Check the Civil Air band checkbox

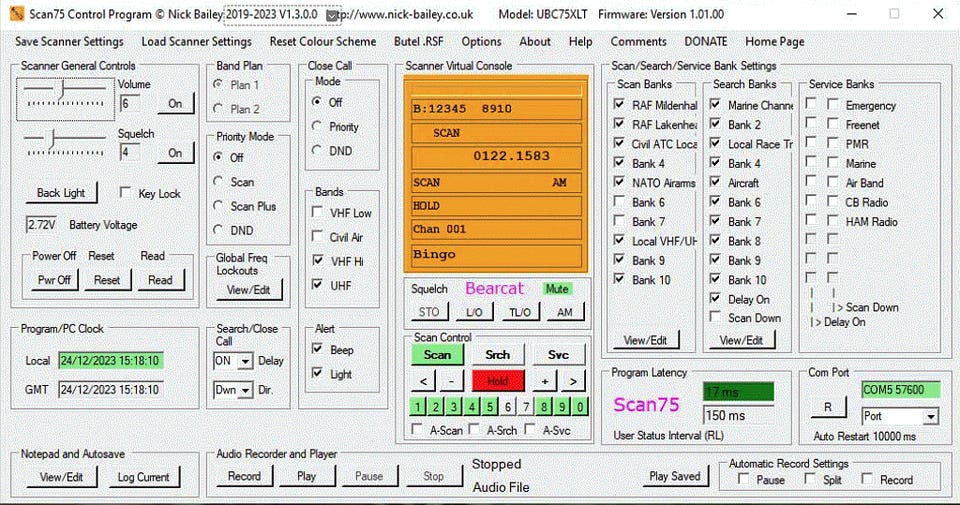[317, 236]
